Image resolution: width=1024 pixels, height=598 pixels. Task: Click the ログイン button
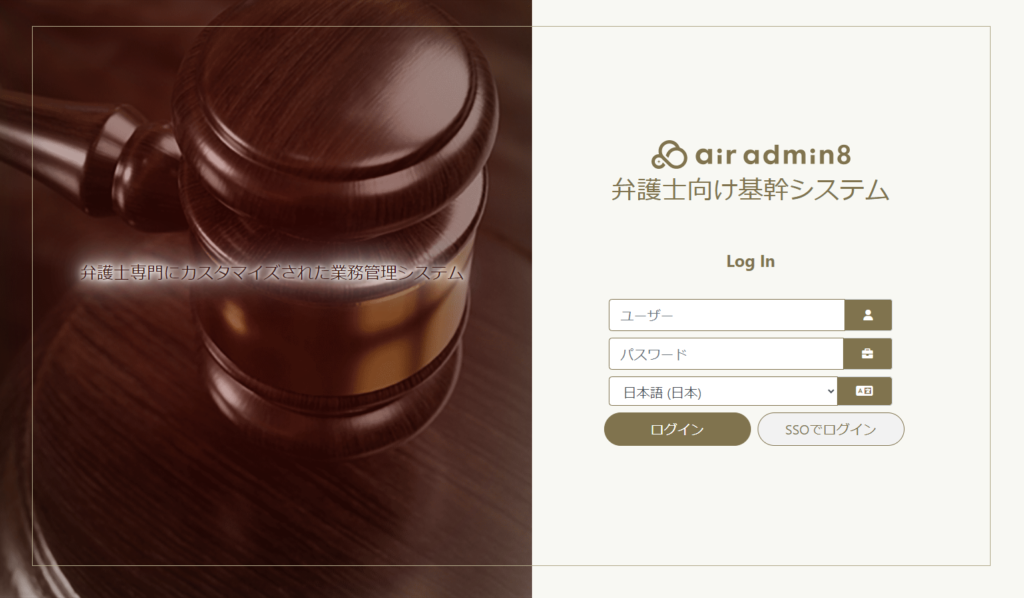677,429
